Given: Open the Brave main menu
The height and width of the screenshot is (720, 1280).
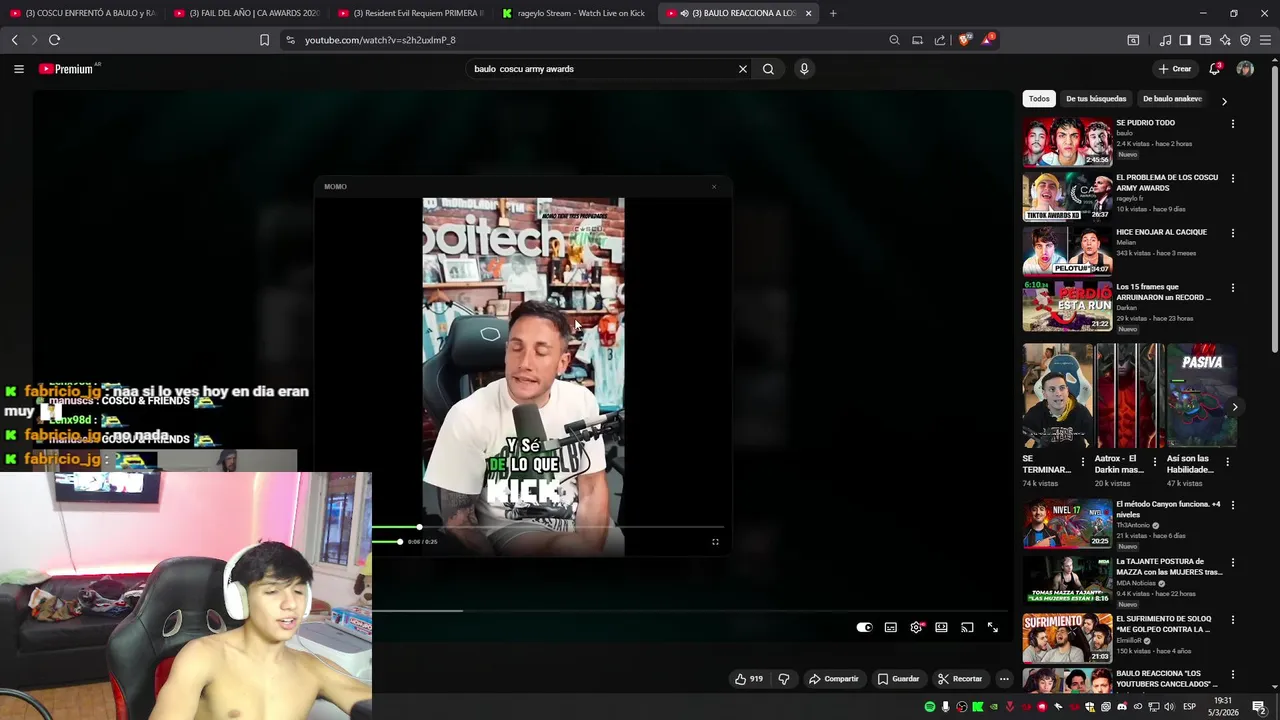Looking at the screenshot, I should (1266, 40).
